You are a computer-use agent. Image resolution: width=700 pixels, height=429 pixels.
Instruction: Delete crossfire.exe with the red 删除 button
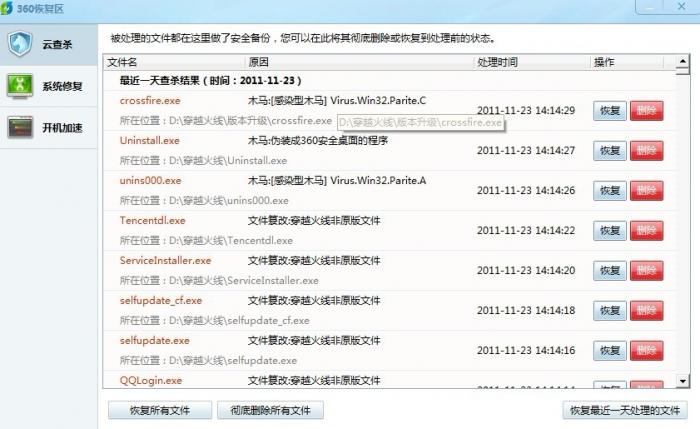[x=646, y=111]
